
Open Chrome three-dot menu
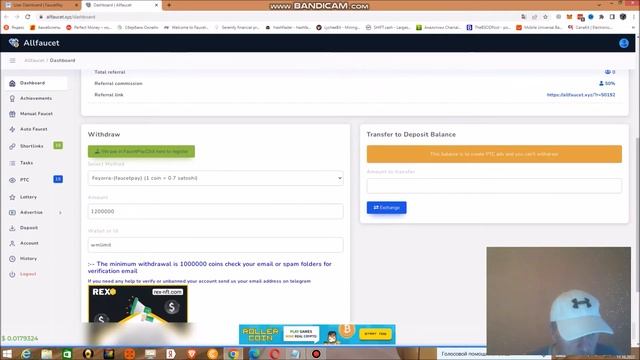[634, 17]
